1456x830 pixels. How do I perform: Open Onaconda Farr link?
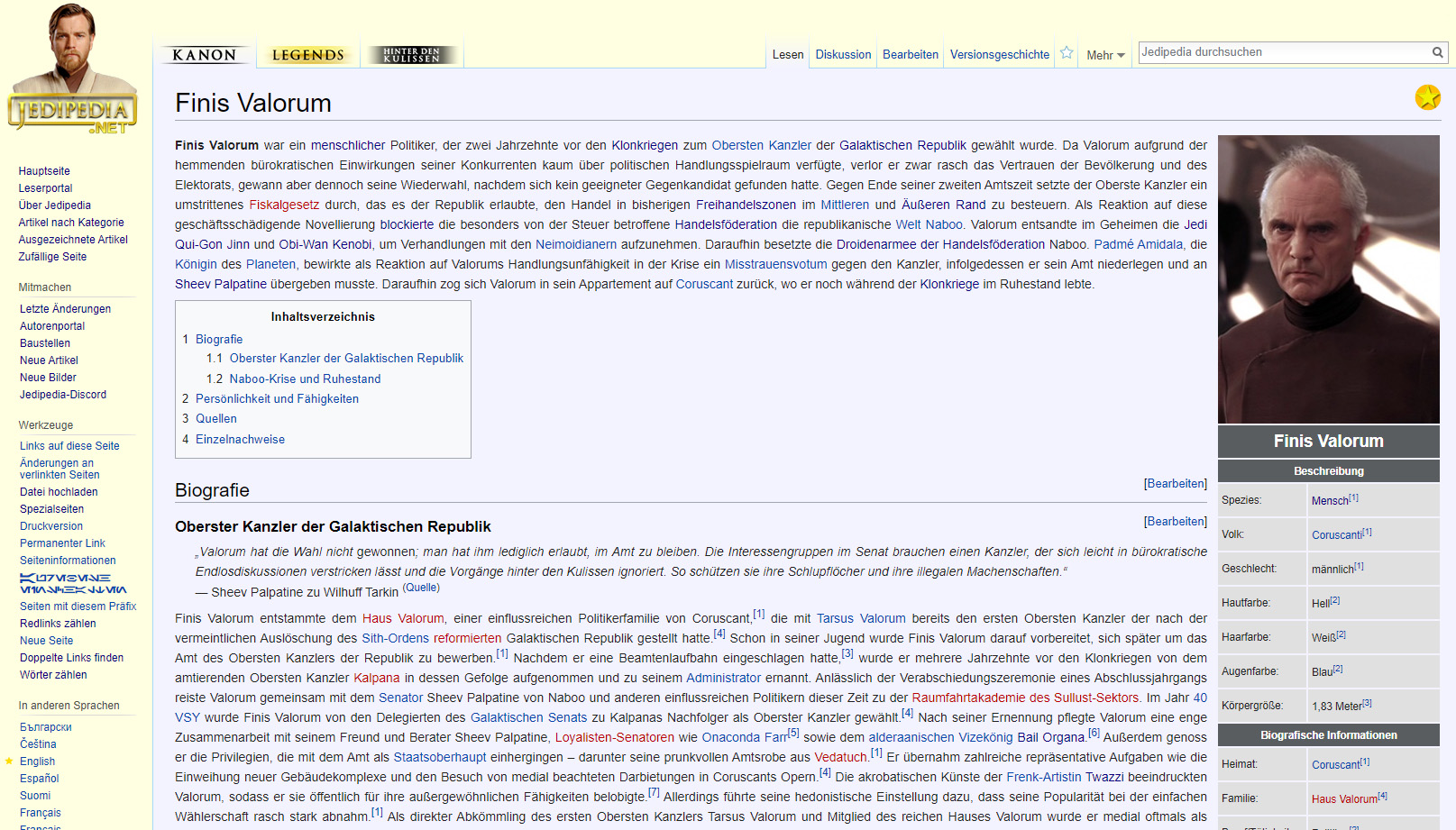click(744, 737)
